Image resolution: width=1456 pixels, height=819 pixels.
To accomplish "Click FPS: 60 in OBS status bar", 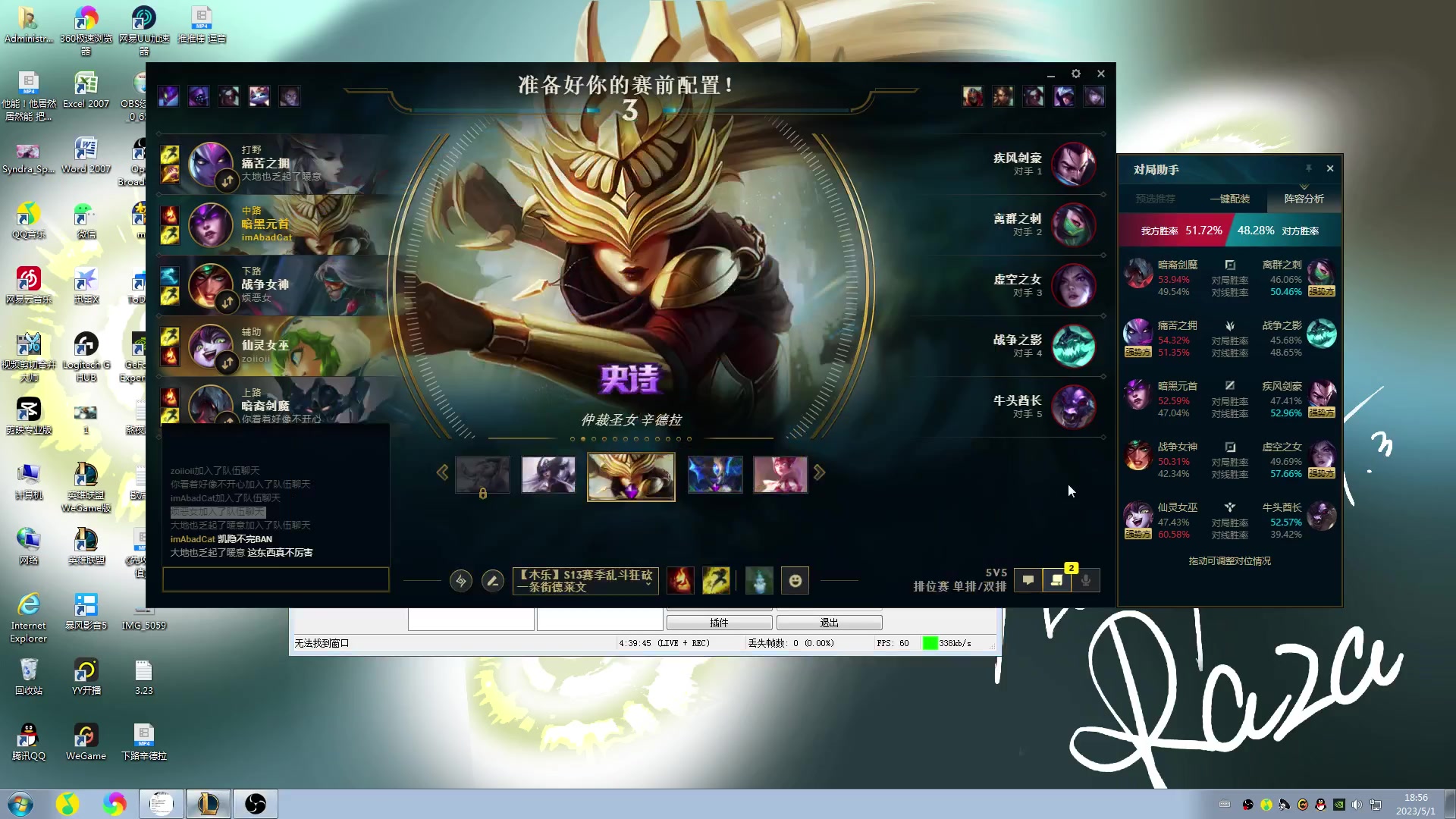I will pos(893,643).
